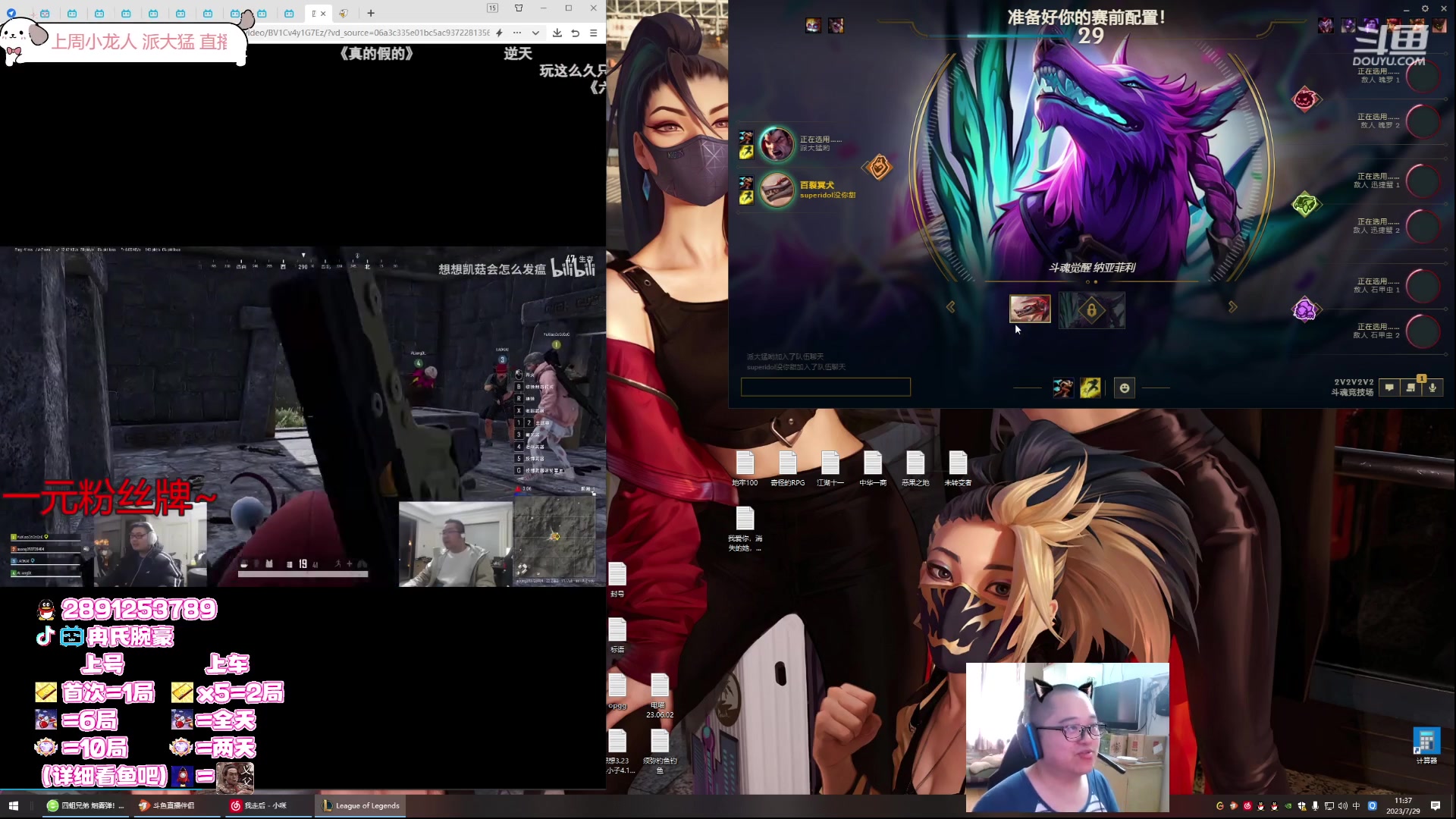
Task: Close the active browser tab
Action: [x=323, y=13]
